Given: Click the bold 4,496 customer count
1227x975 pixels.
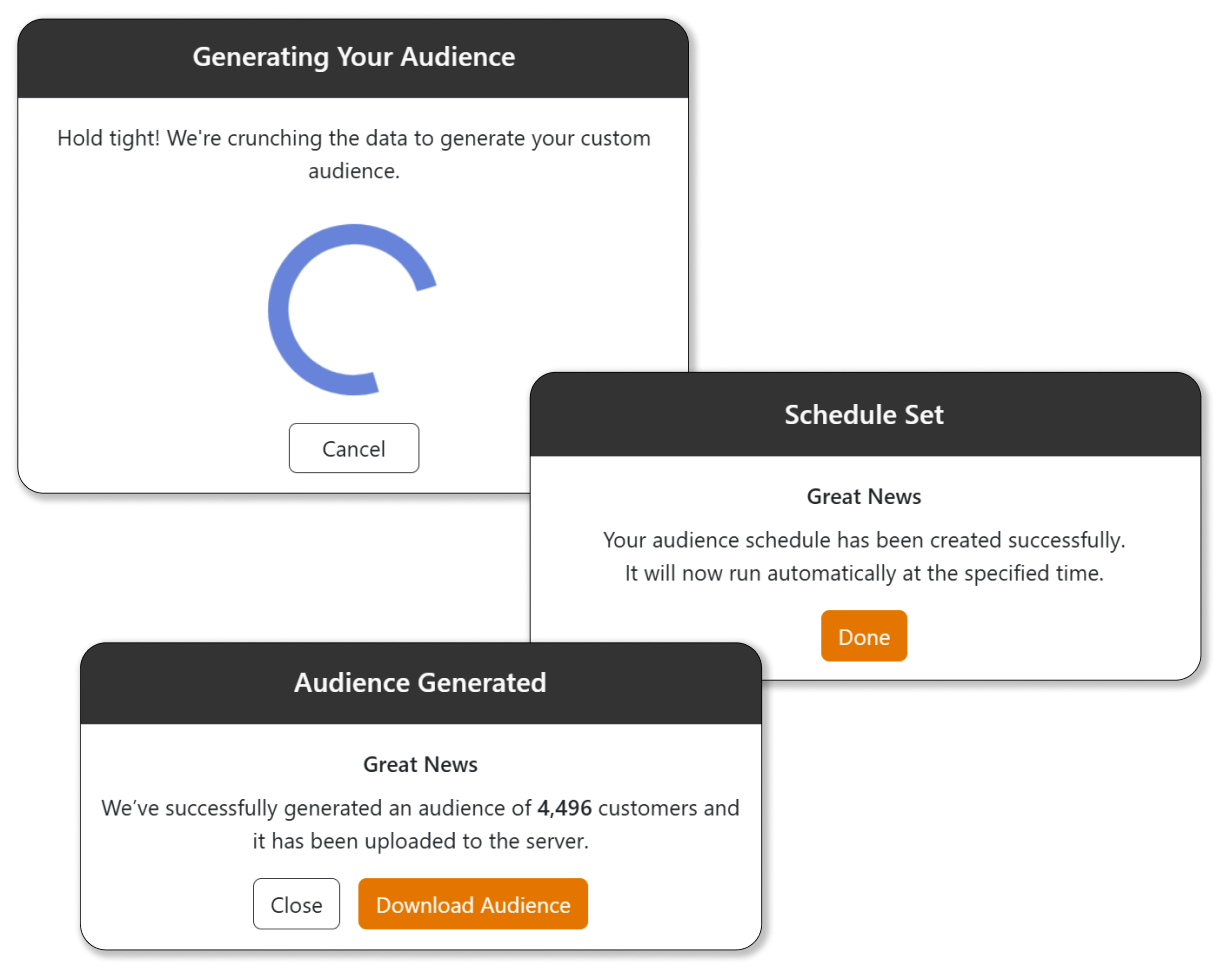Looking at the screenshot, I should coord(564,808).
